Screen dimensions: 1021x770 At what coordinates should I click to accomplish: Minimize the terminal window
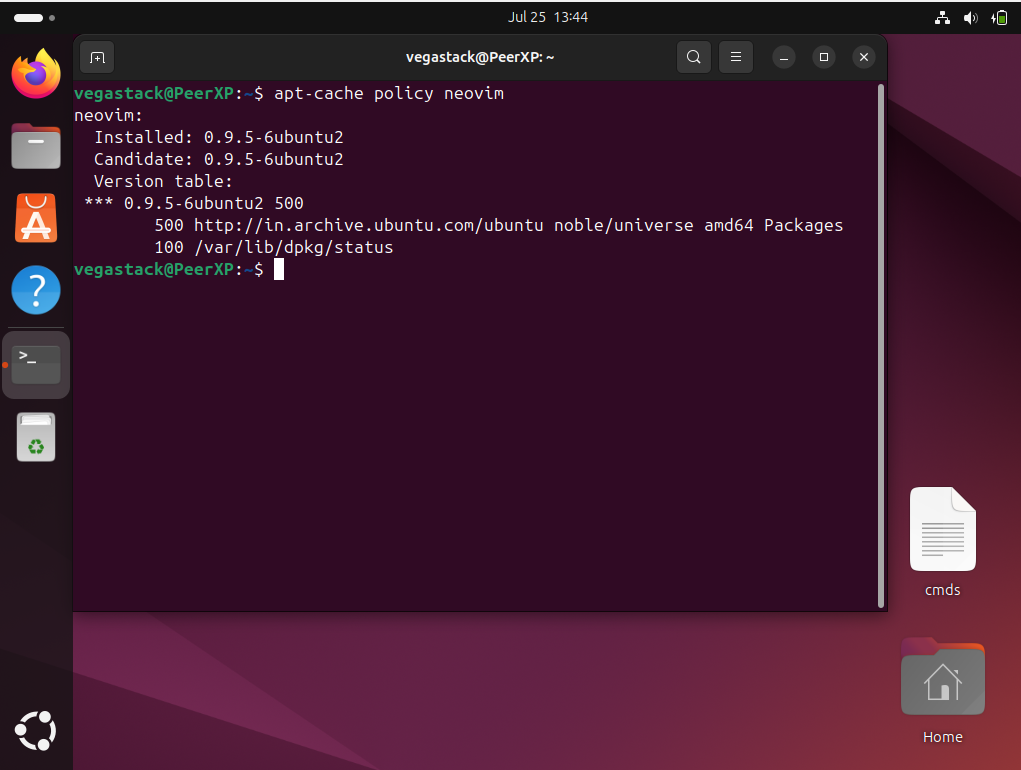pyautogui.click(x=784, y=57)
